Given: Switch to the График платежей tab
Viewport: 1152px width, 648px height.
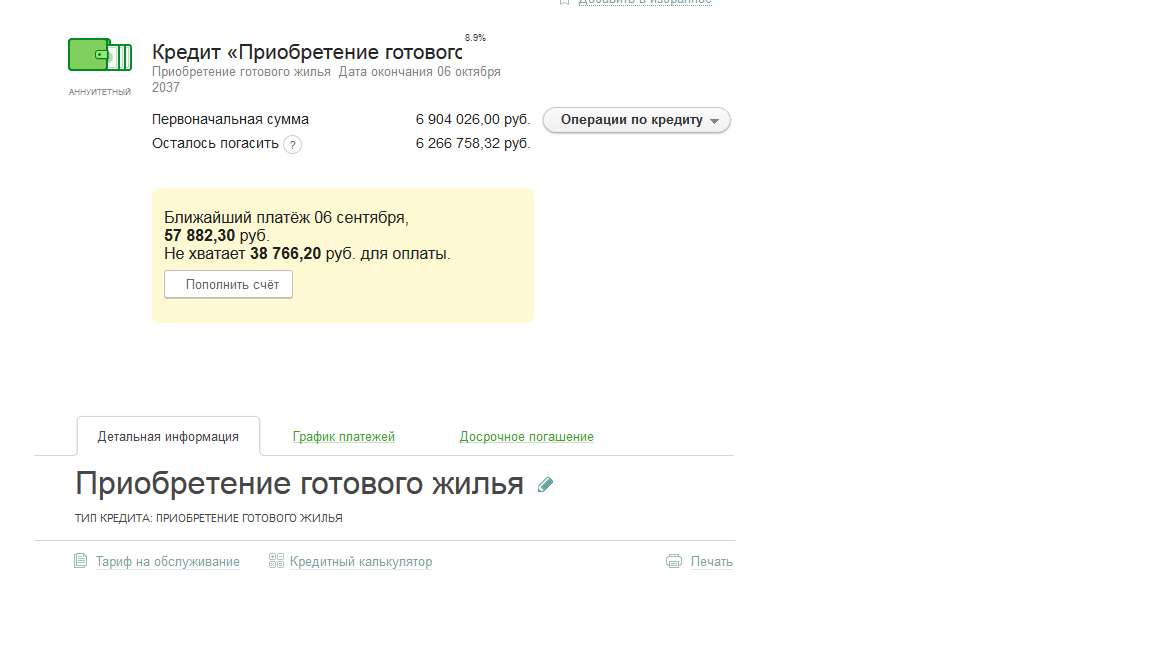Looking at the screenshot, I should coord(344,437).
